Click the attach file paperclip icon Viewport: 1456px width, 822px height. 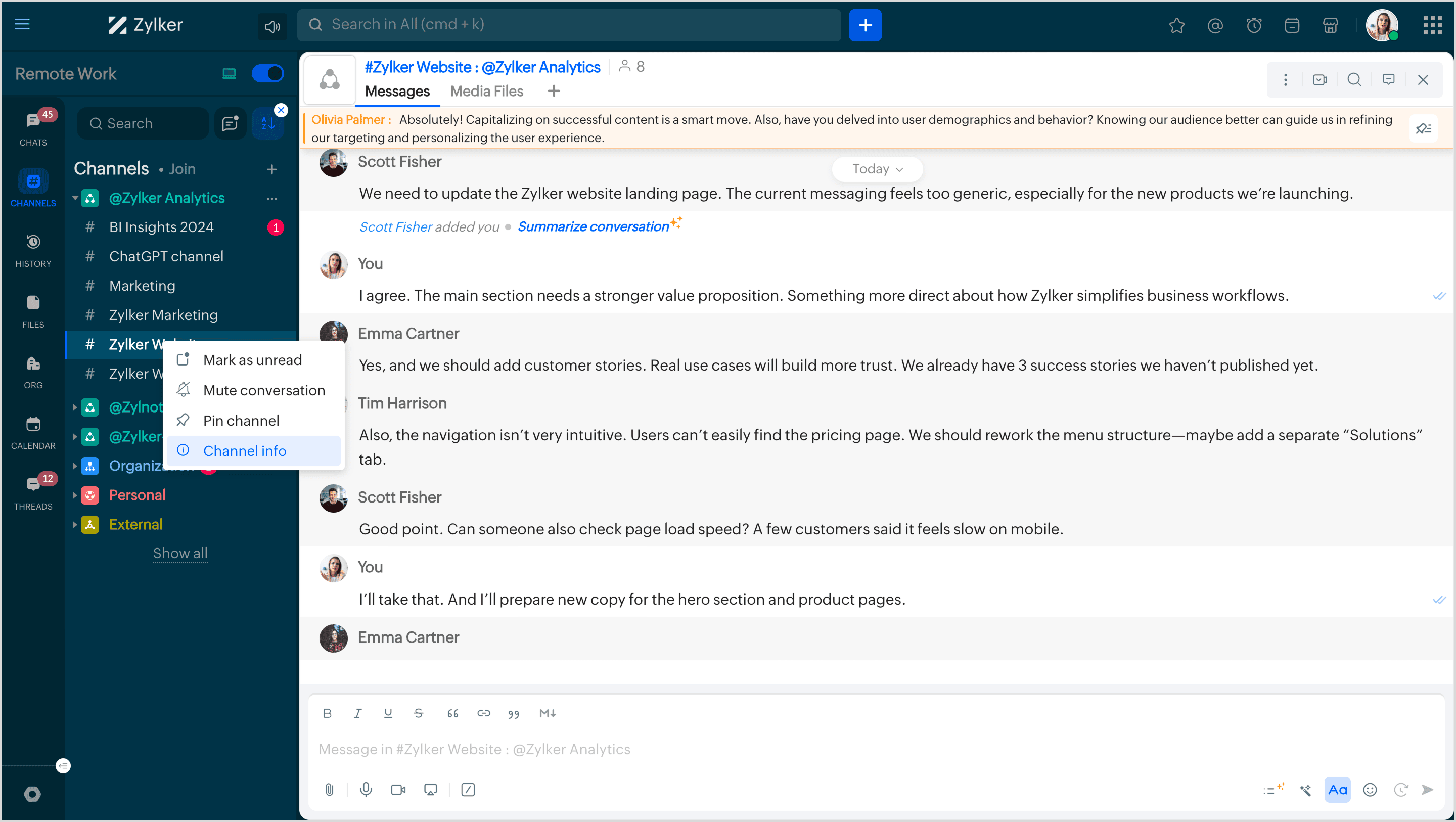tap(329, 789)
